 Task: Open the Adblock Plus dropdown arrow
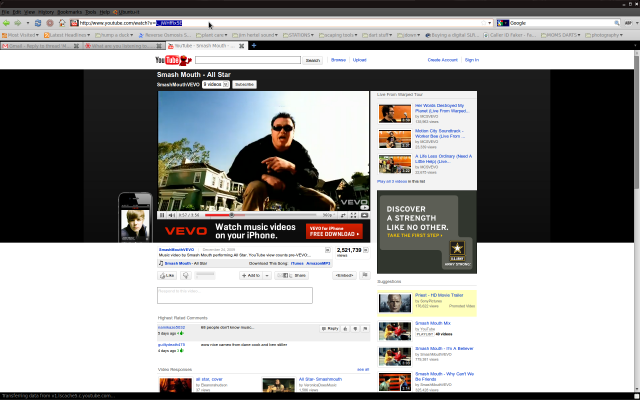tap(635, 23)
